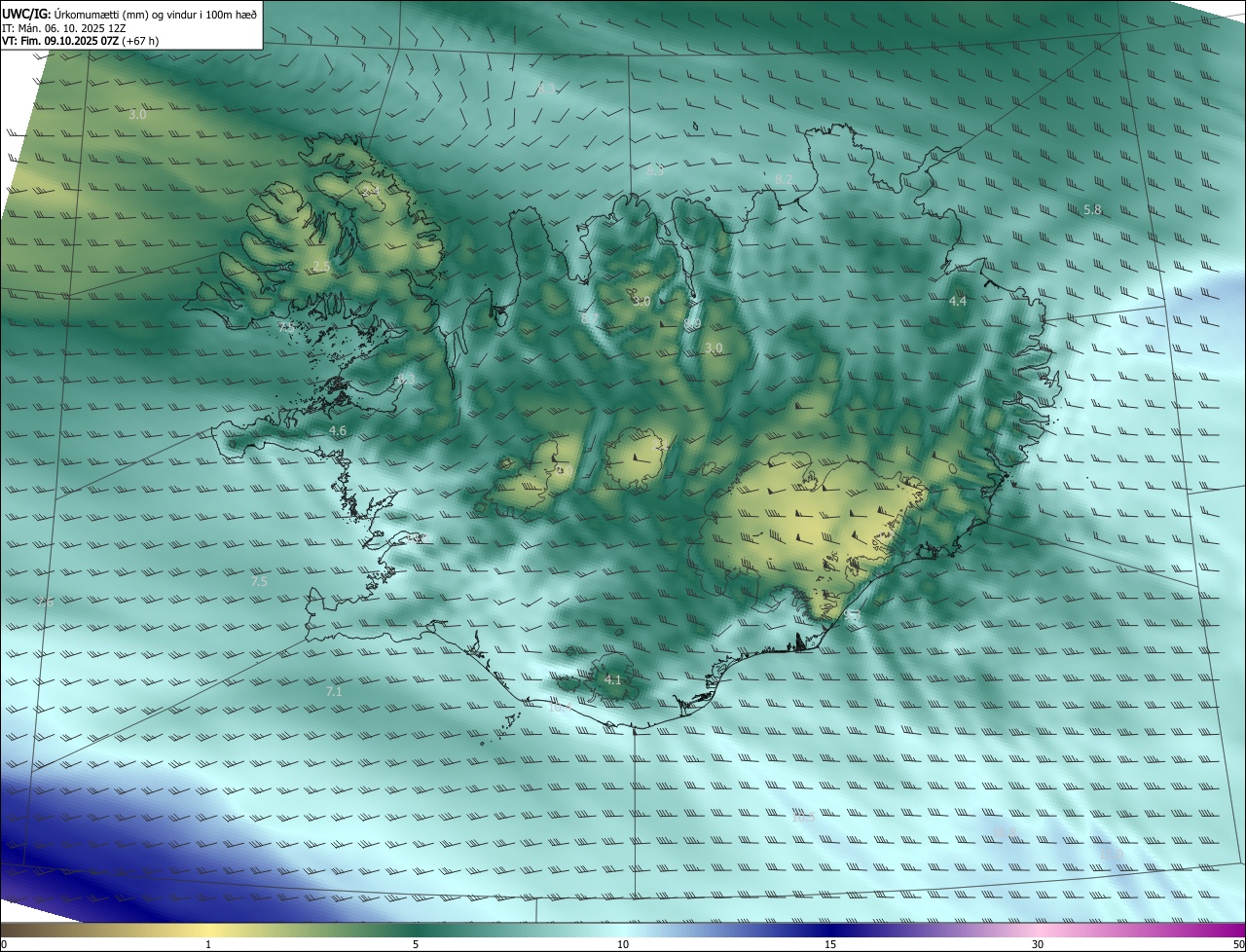Click the color bar tick label 50

pos(1238,944)
